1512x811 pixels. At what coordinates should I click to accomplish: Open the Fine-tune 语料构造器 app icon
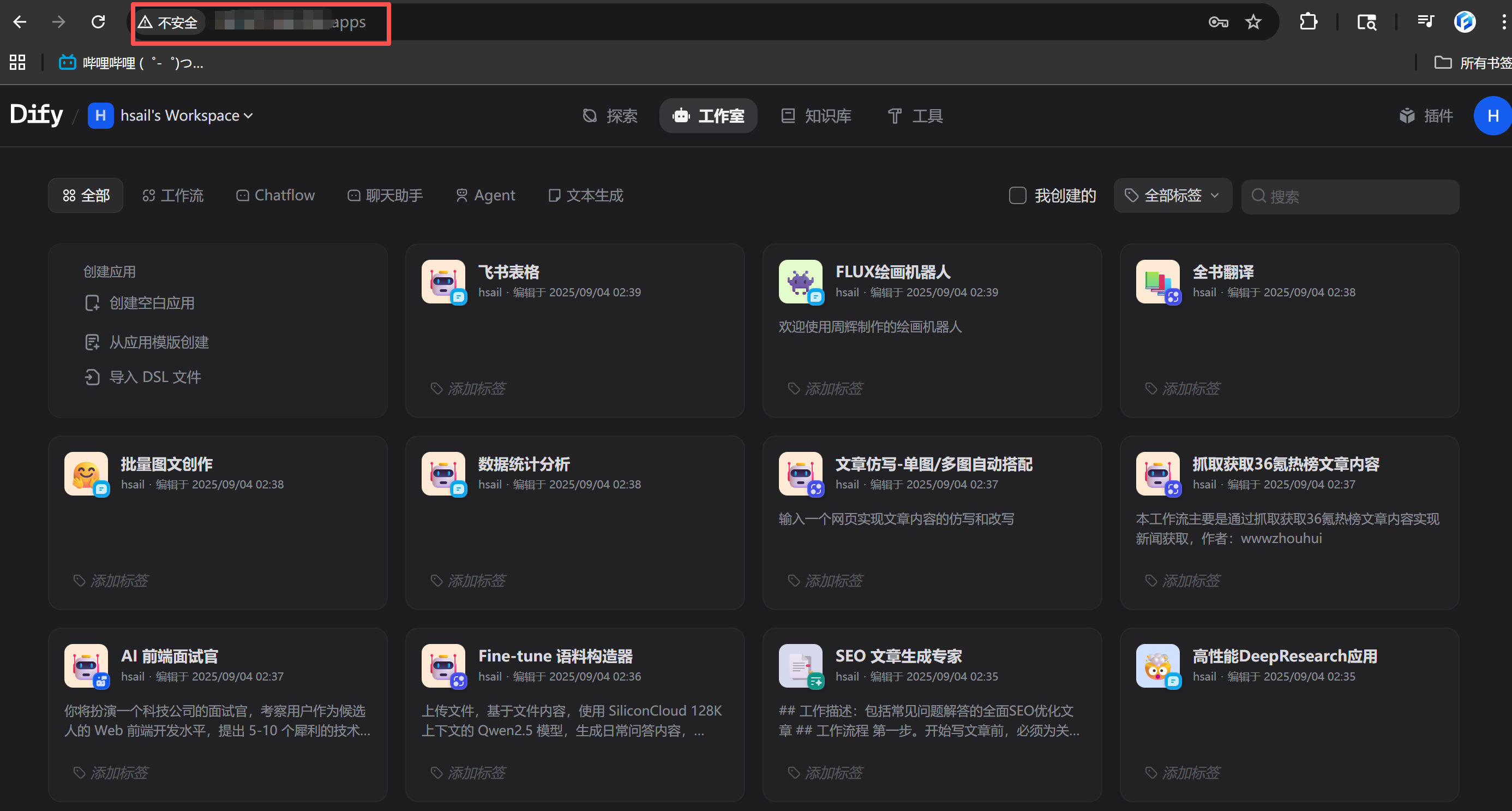(x=444, y=666)
